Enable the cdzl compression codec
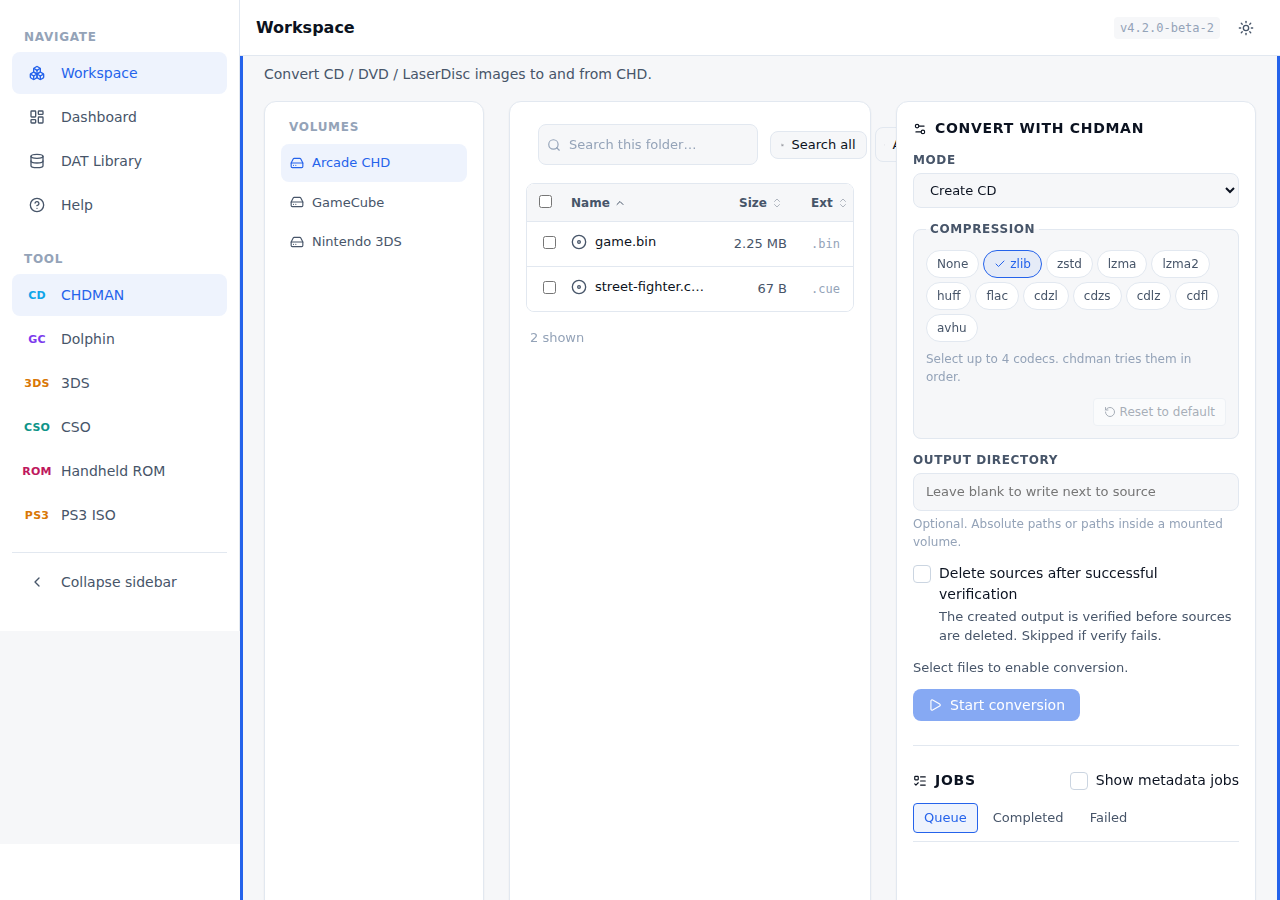The width and height of the screenshot is (1280, 900). (1046, 296)
